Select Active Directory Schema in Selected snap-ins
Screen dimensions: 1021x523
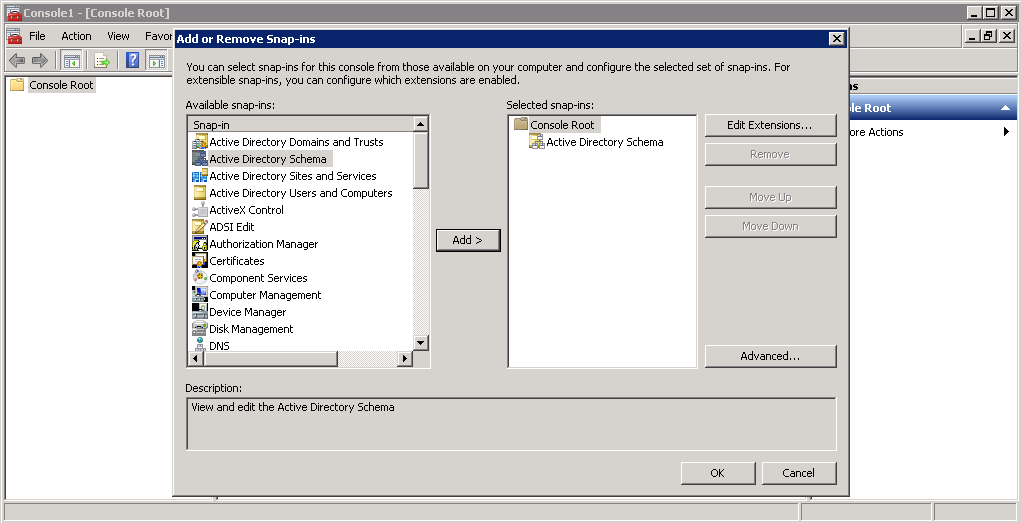pyautogui.click(x=604, y=142)
